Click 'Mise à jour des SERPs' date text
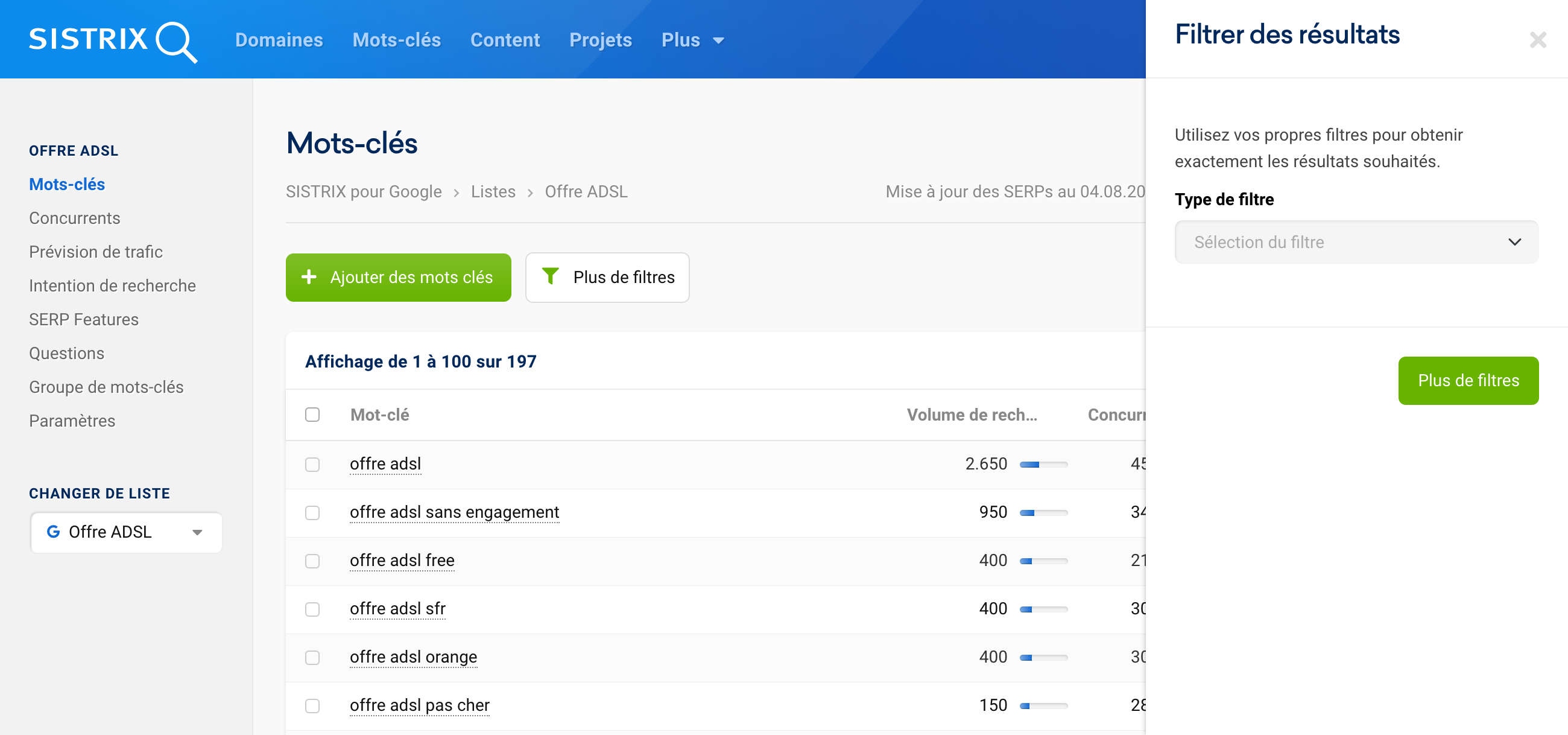Image resolution: width=1568 pixels, height=735 pixels. point(1016,191)
